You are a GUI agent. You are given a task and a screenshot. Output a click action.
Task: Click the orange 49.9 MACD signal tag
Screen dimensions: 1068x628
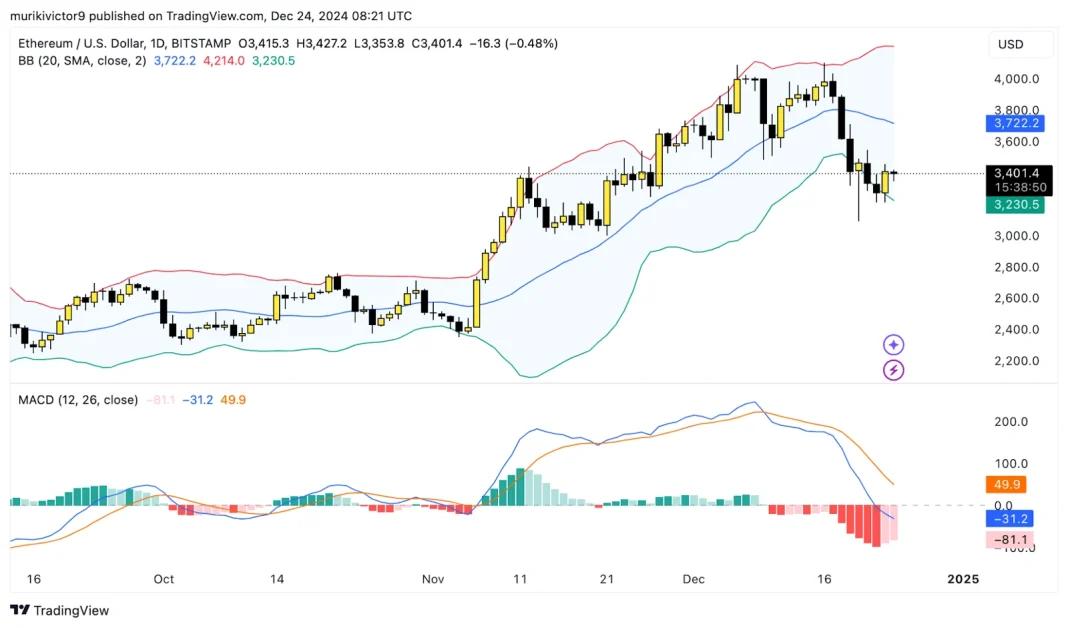click(x=1005, y=485)
